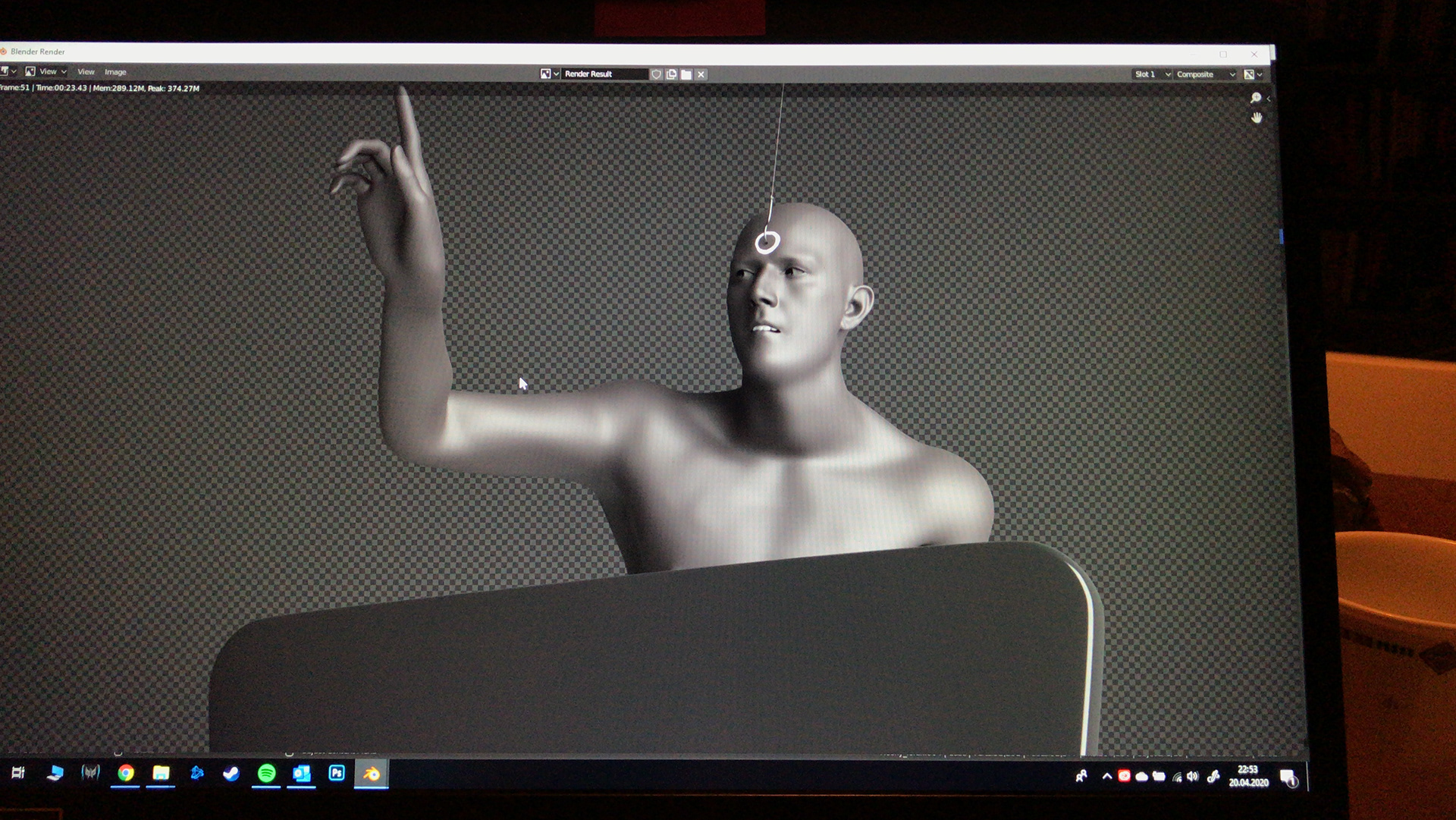This screenshot has height=820, width=1456.
Task: Click the render stats text Frame:51
Action: point(99,88)
